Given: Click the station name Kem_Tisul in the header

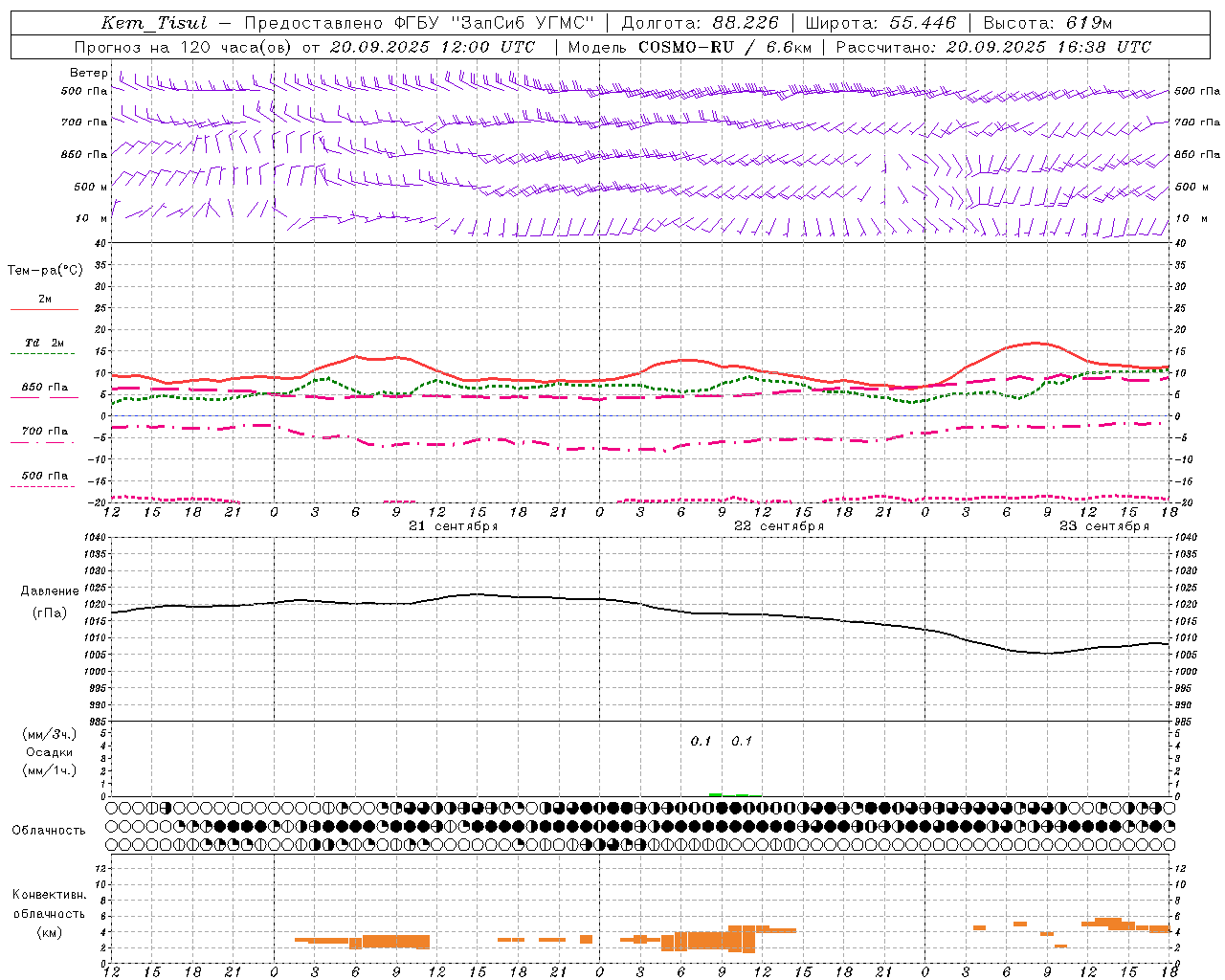Looking at the screenshot, I should pyautogui.click(x=154, y=23).
